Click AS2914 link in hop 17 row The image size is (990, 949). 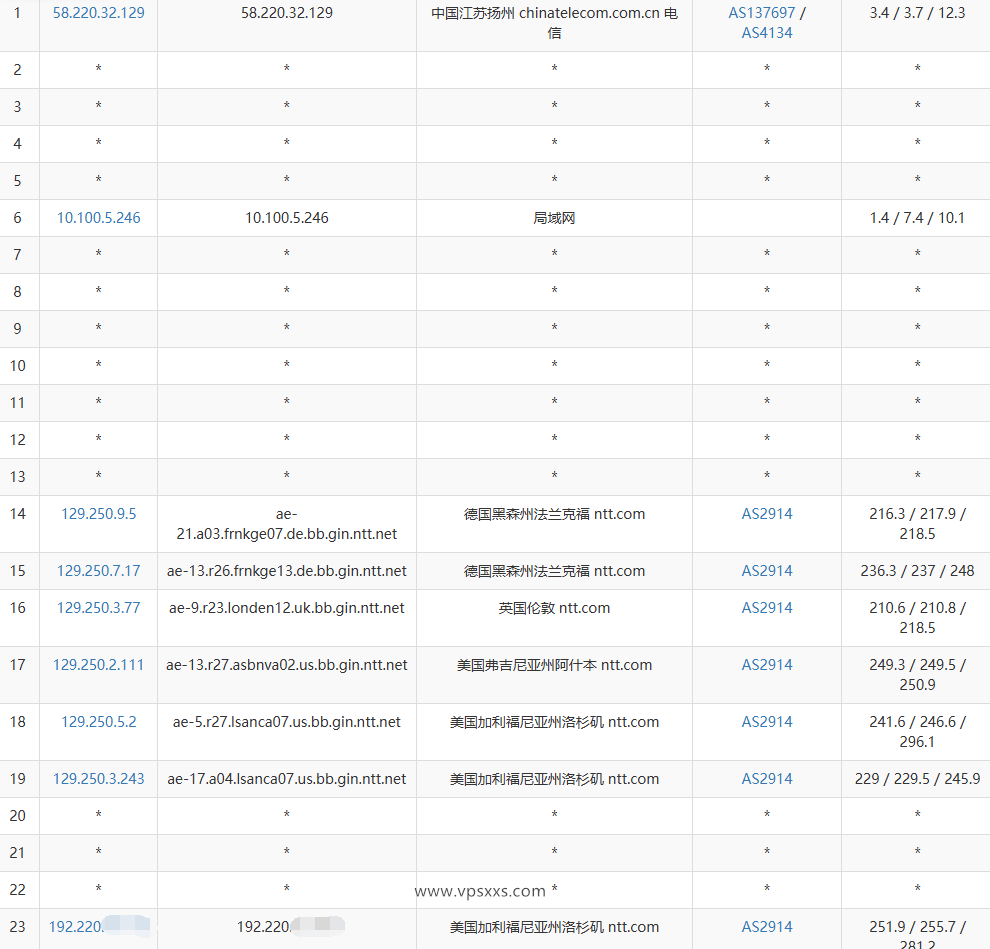point(766,665)
